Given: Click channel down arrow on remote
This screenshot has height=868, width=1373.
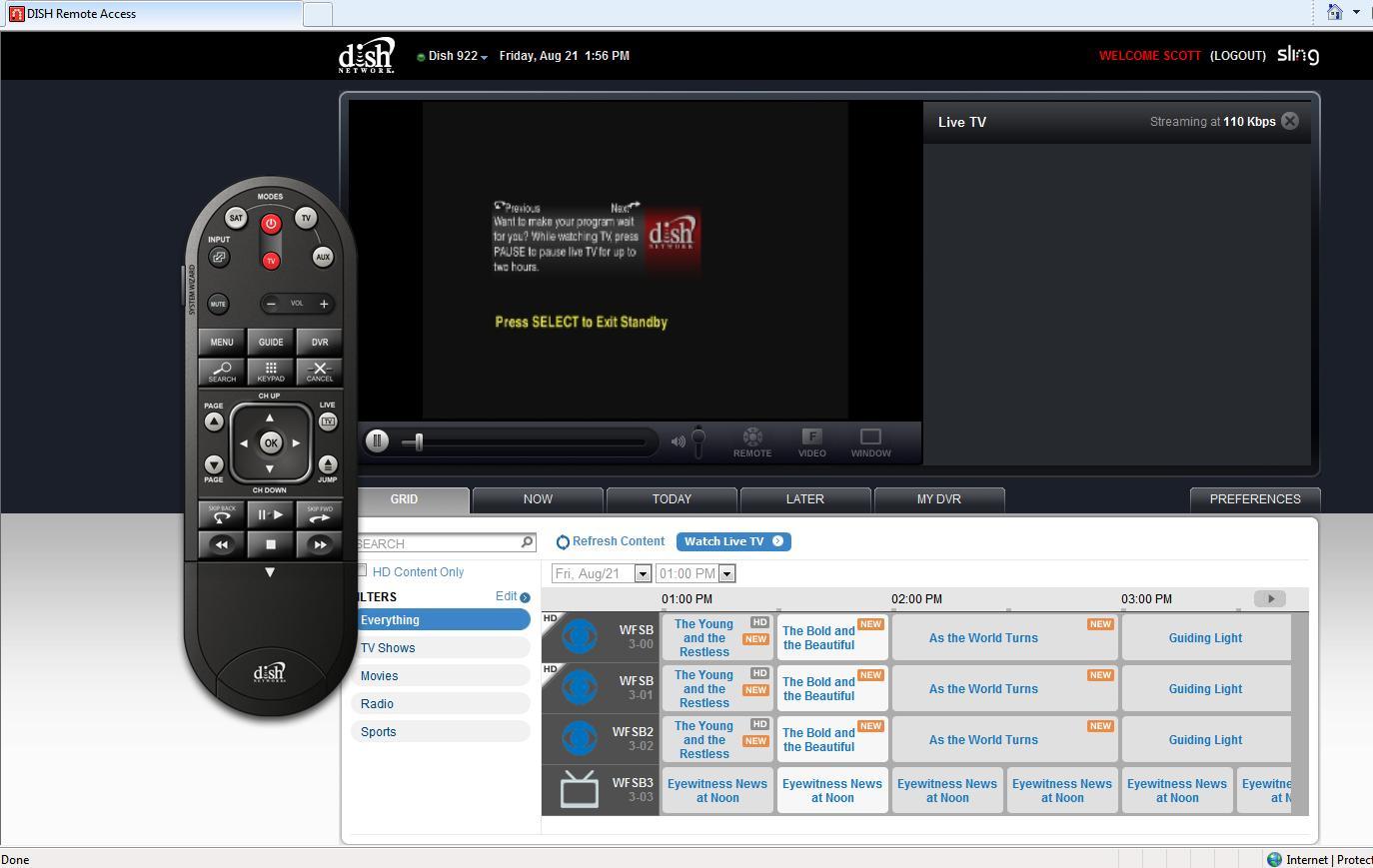Looking at the screenshot, I should pyautogui.click(x=270, y=468).
